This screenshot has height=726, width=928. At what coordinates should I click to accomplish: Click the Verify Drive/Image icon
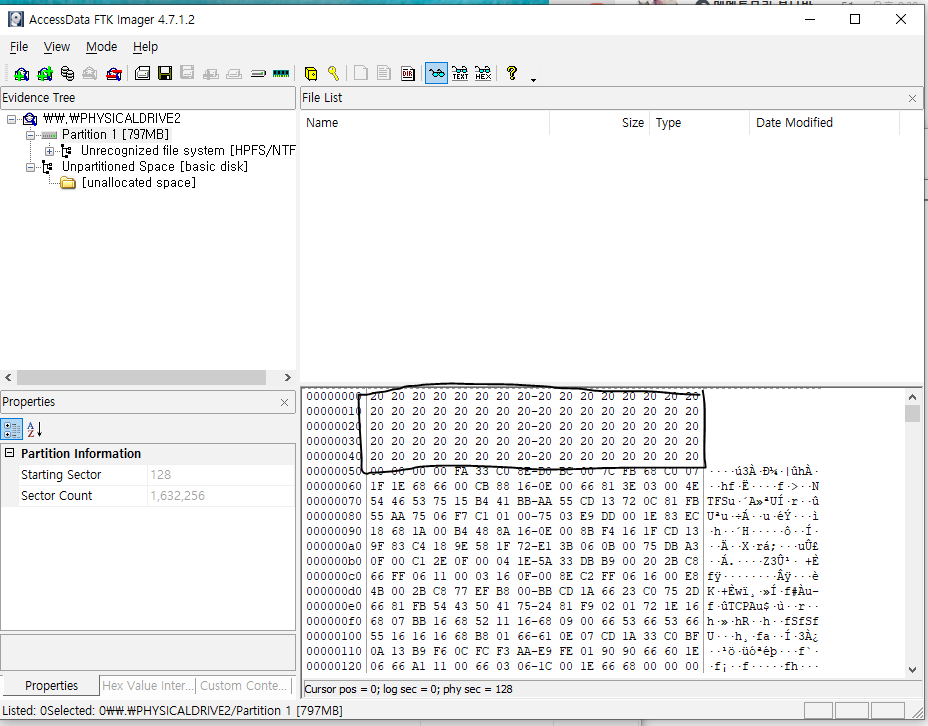(258, 73)
